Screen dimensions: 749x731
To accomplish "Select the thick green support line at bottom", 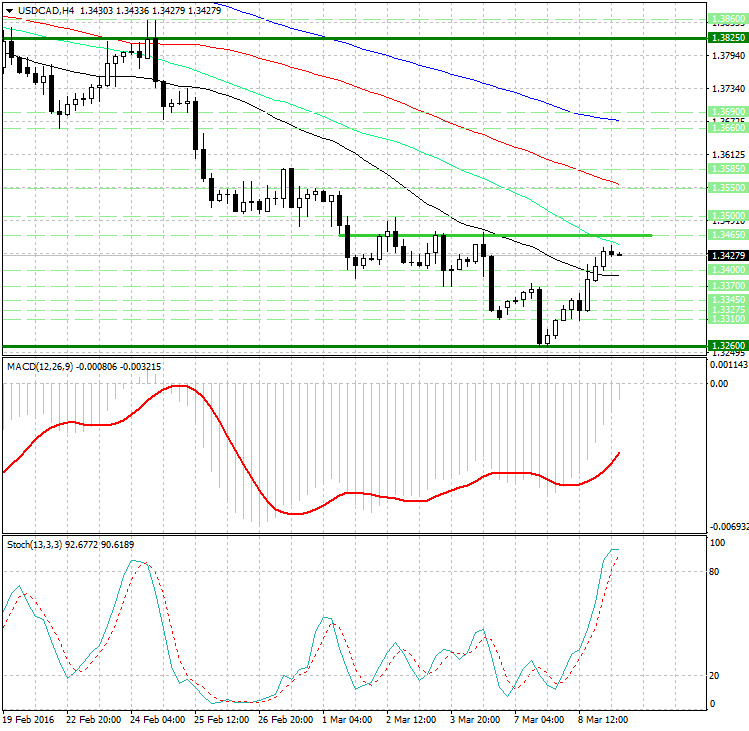I will (x=354, y=346).
